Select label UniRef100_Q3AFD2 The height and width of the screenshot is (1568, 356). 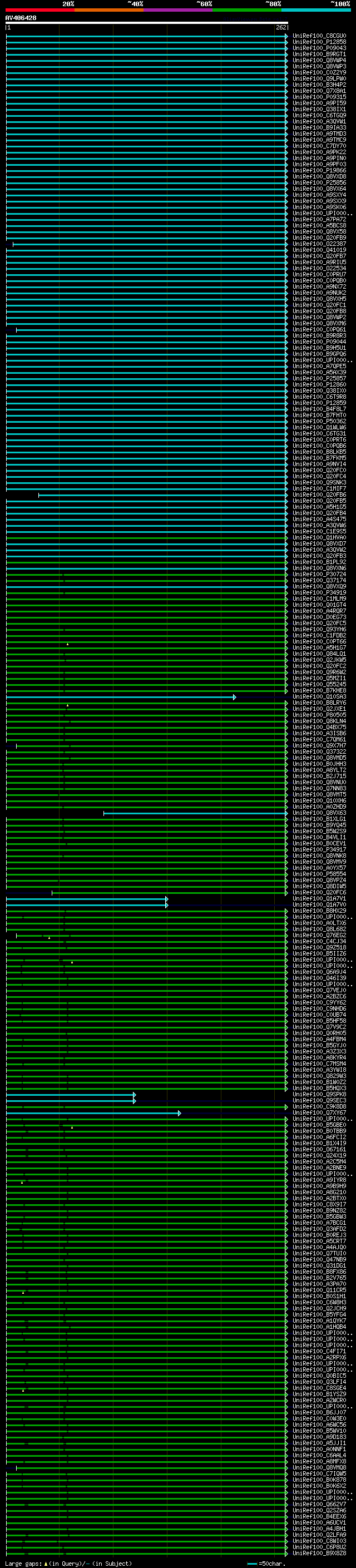pos(319,1229)
